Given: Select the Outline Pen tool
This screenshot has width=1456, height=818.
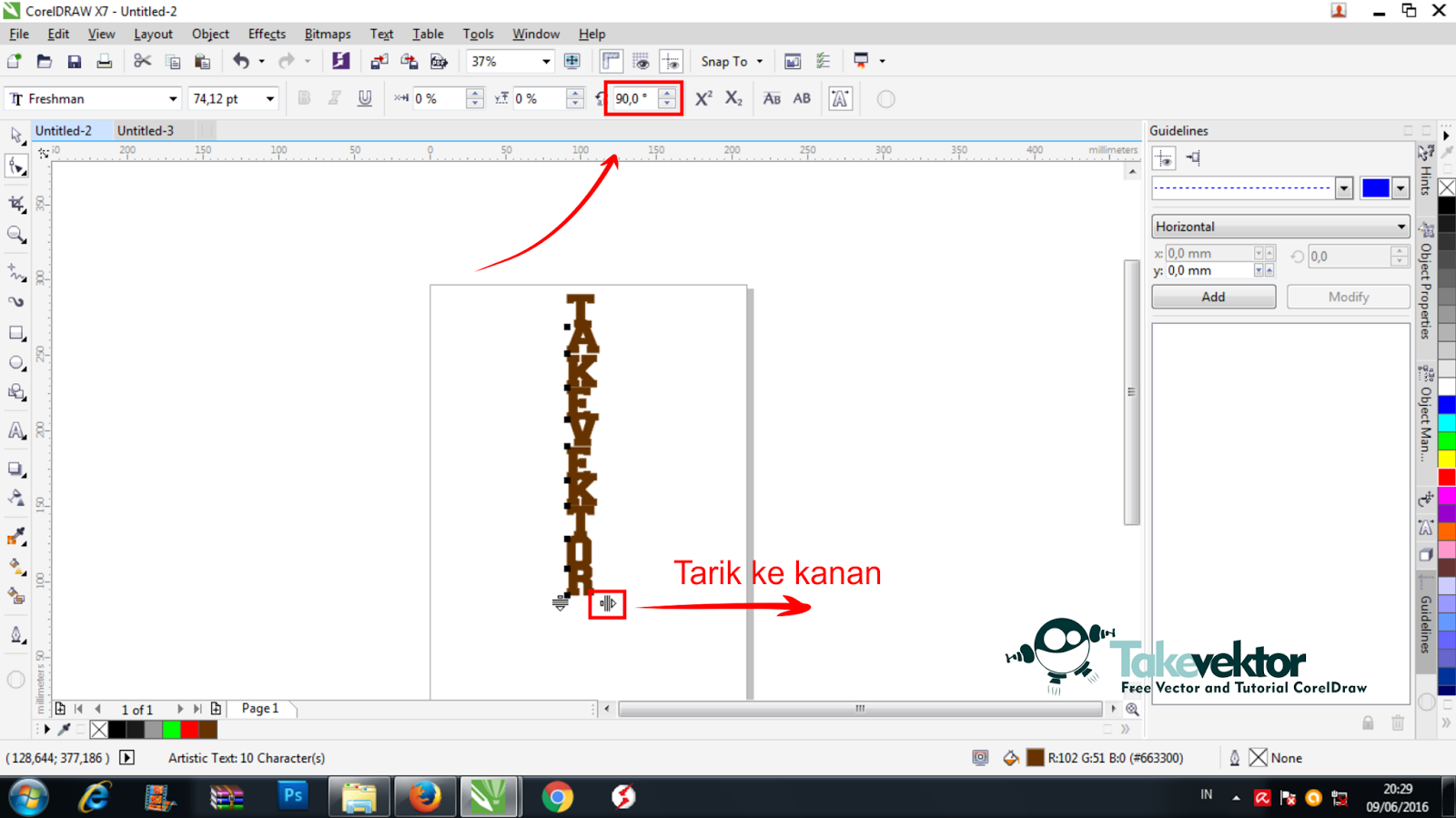Looking at the screenshot, I should 16,635.
